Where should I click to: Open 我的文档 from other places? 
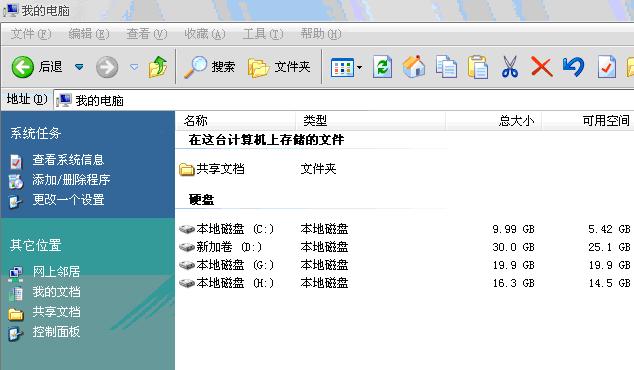coord(56,292)
